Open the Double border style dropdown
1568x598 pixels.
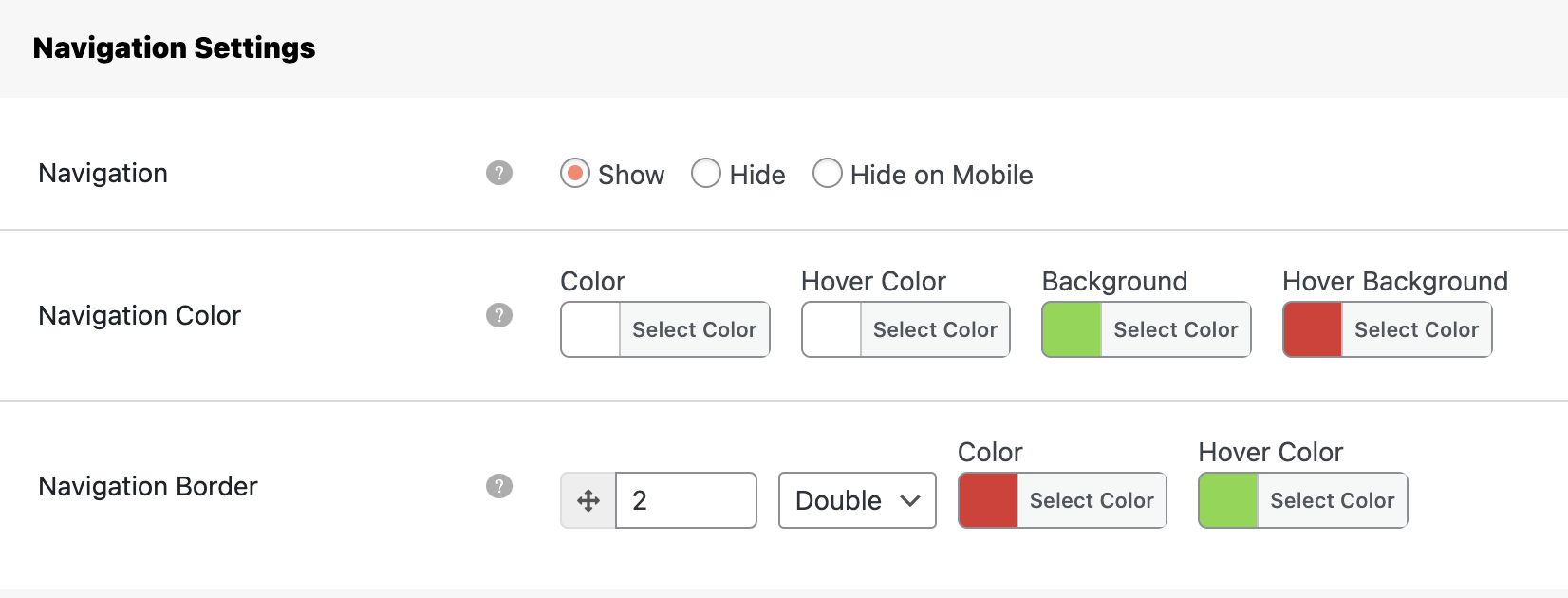click(857, 500)
